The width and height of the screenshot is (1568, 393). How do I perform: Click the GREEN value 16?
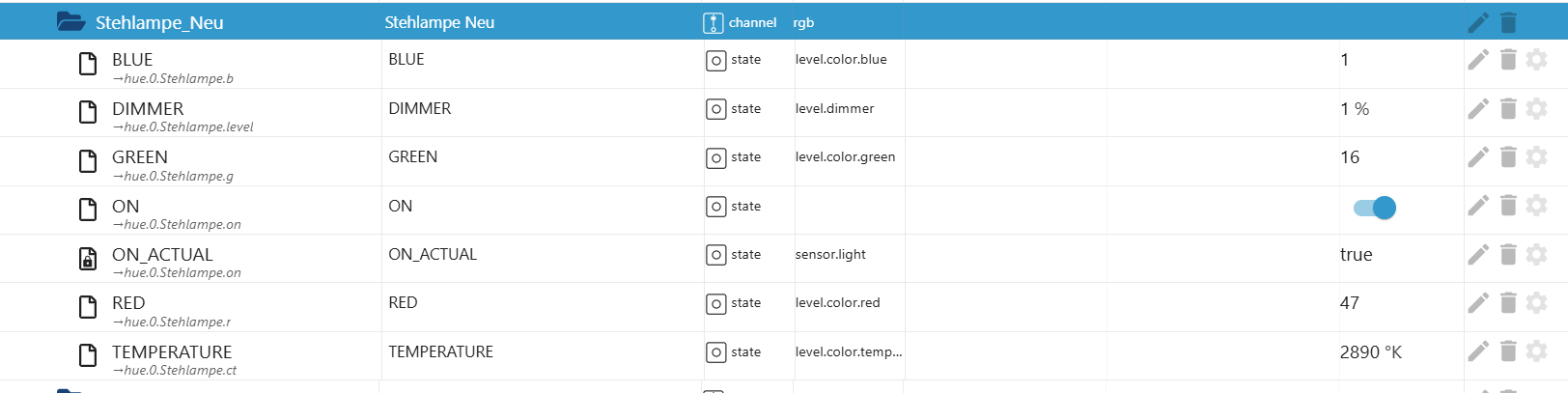(1350, 157)
